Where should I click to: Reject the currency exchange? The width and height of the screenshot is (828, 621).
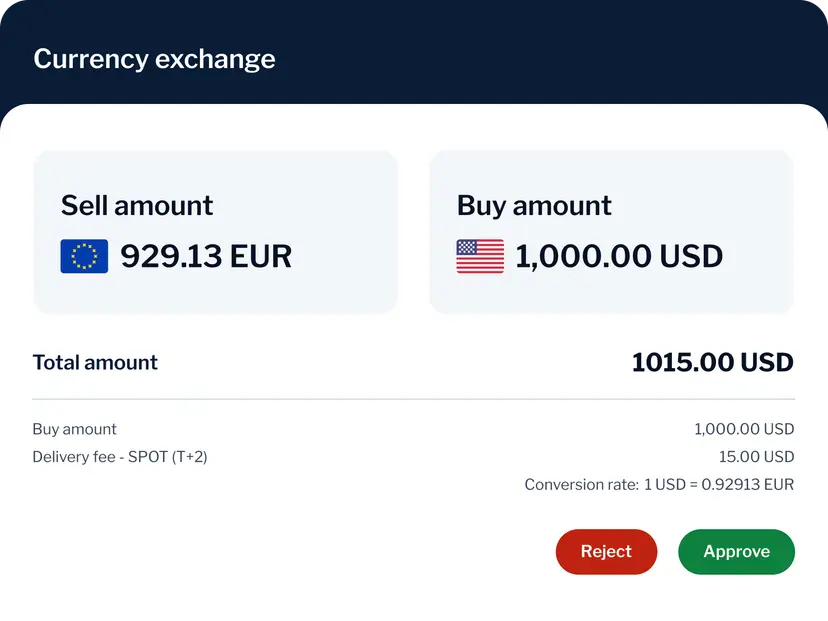pyautogui.click(x=606, y=552)
